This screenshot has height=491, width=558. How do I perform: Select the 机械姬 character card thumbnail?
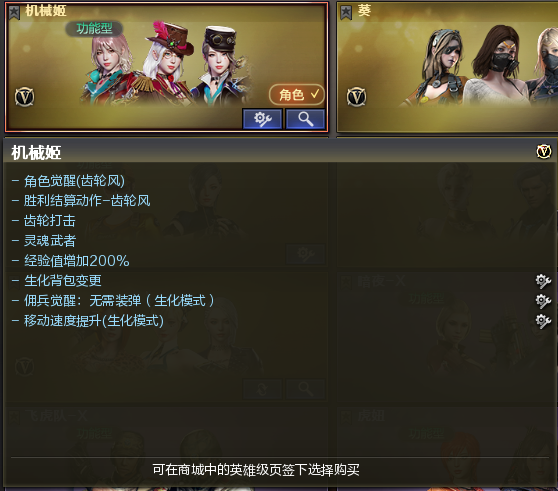click(167, 67)
